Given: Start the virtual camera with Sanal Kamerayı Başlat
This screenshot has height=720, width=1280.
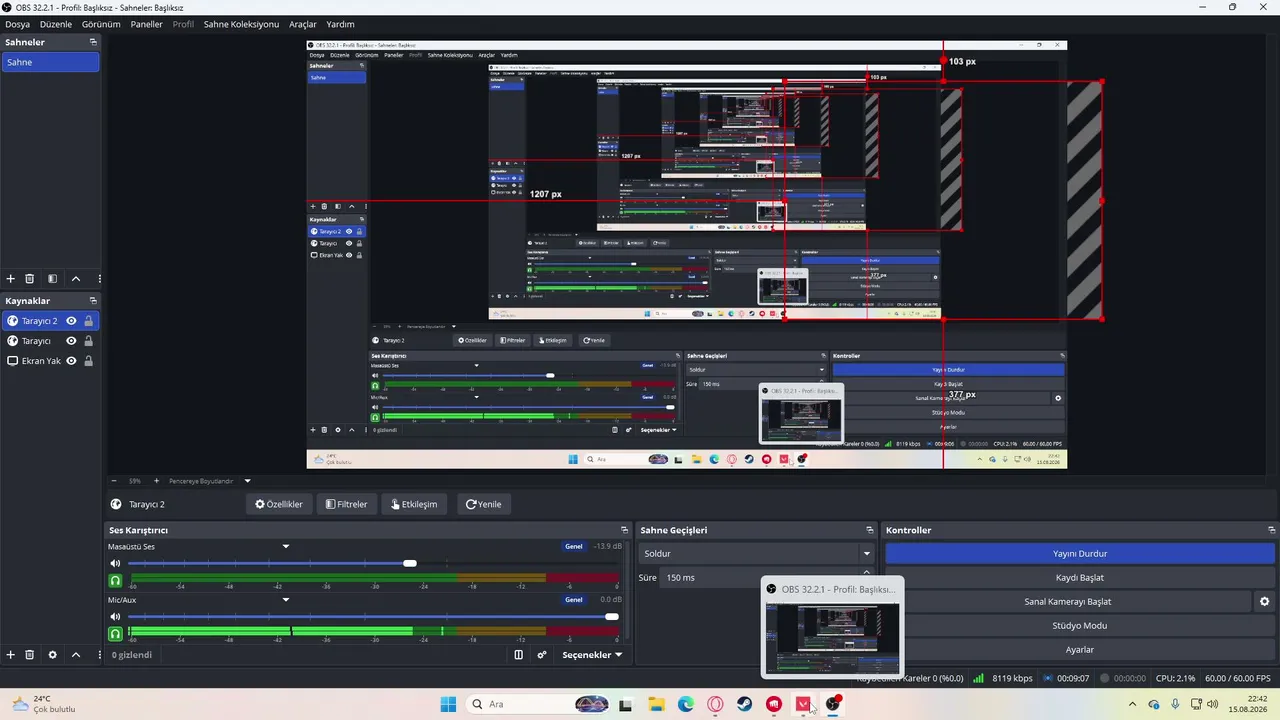Looking at the screenshot, I should pyautogui.click(x=1068, y=602).
